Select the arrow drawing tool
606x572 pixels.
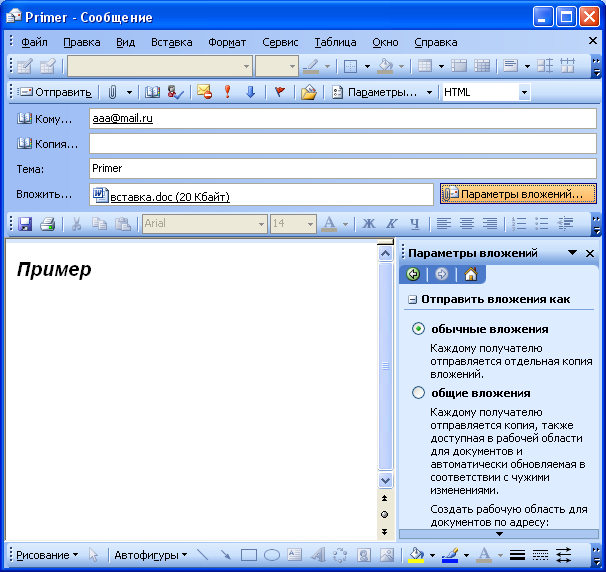(x=226, y=555)
